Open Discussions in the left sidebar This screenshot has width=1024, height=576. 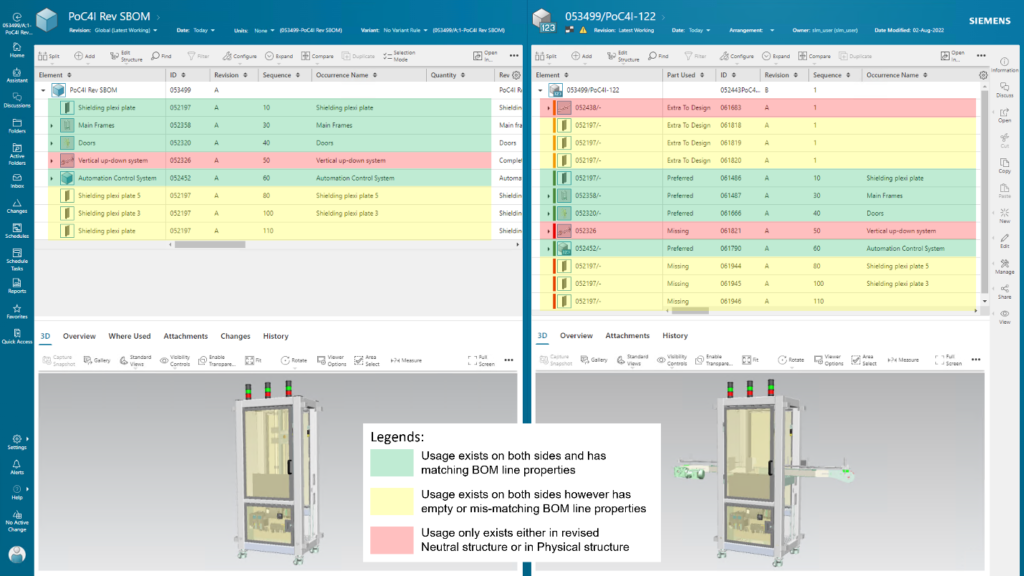tap(17, 101)
